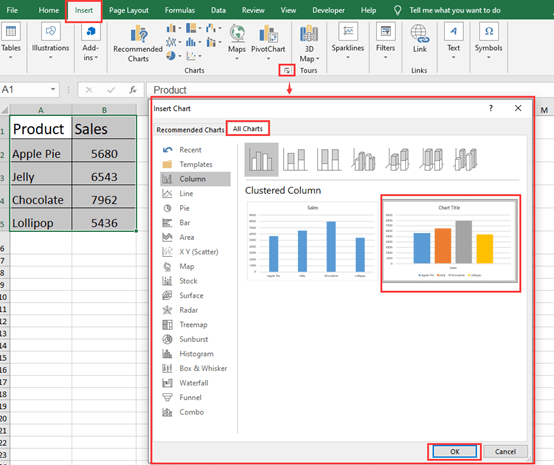This screenshot has width=554, height=465.
Task: Open the 3D Map tours button
Action: [309, 43]
